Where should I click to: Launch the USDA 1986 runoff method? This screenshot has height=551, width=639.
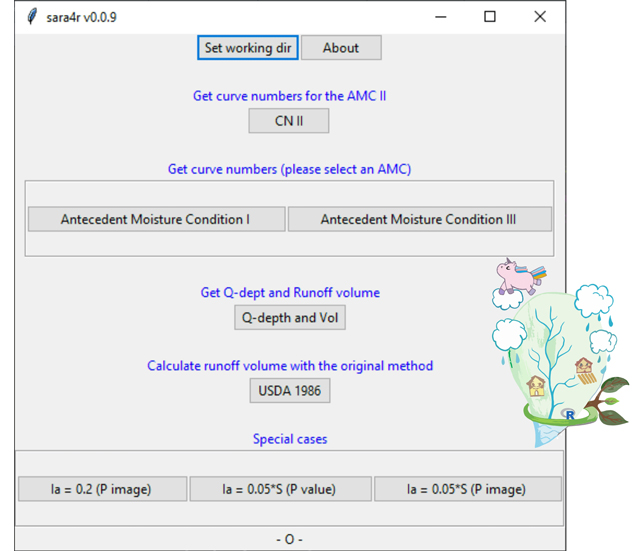coord(289,390)
